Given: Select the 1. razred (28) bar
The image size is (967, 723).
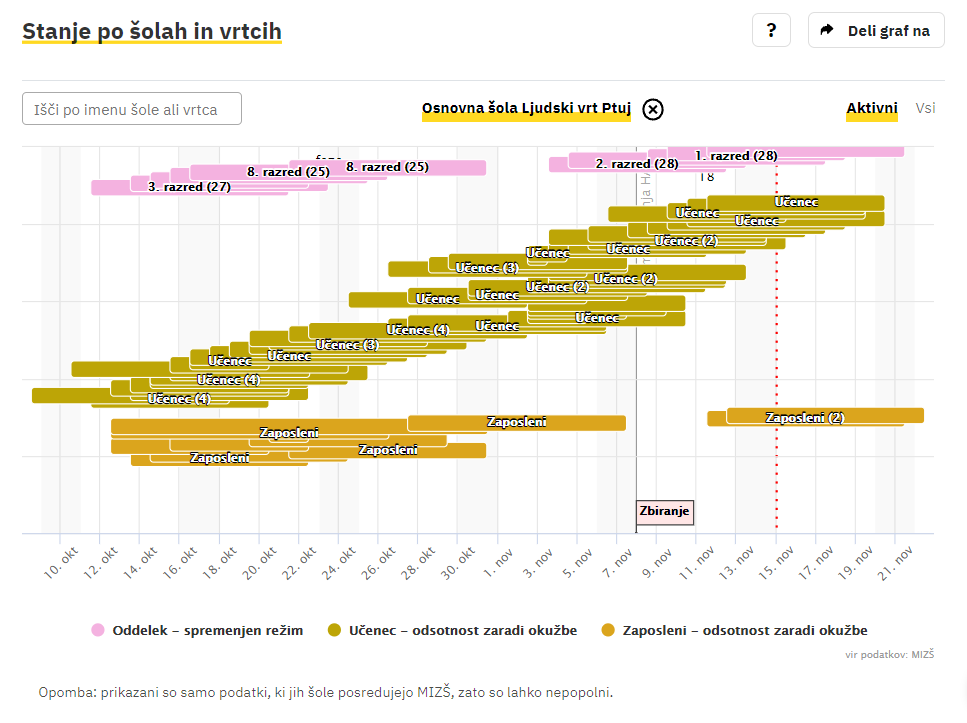Looking at the screenshot, I should [736, 155].
